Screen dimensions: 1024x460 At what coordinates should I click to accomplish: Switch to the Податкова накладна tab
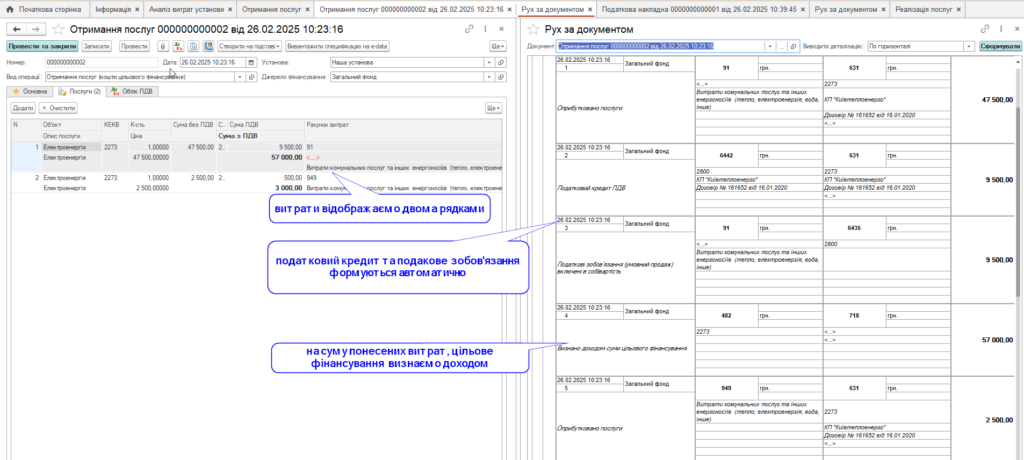(697, 8)
